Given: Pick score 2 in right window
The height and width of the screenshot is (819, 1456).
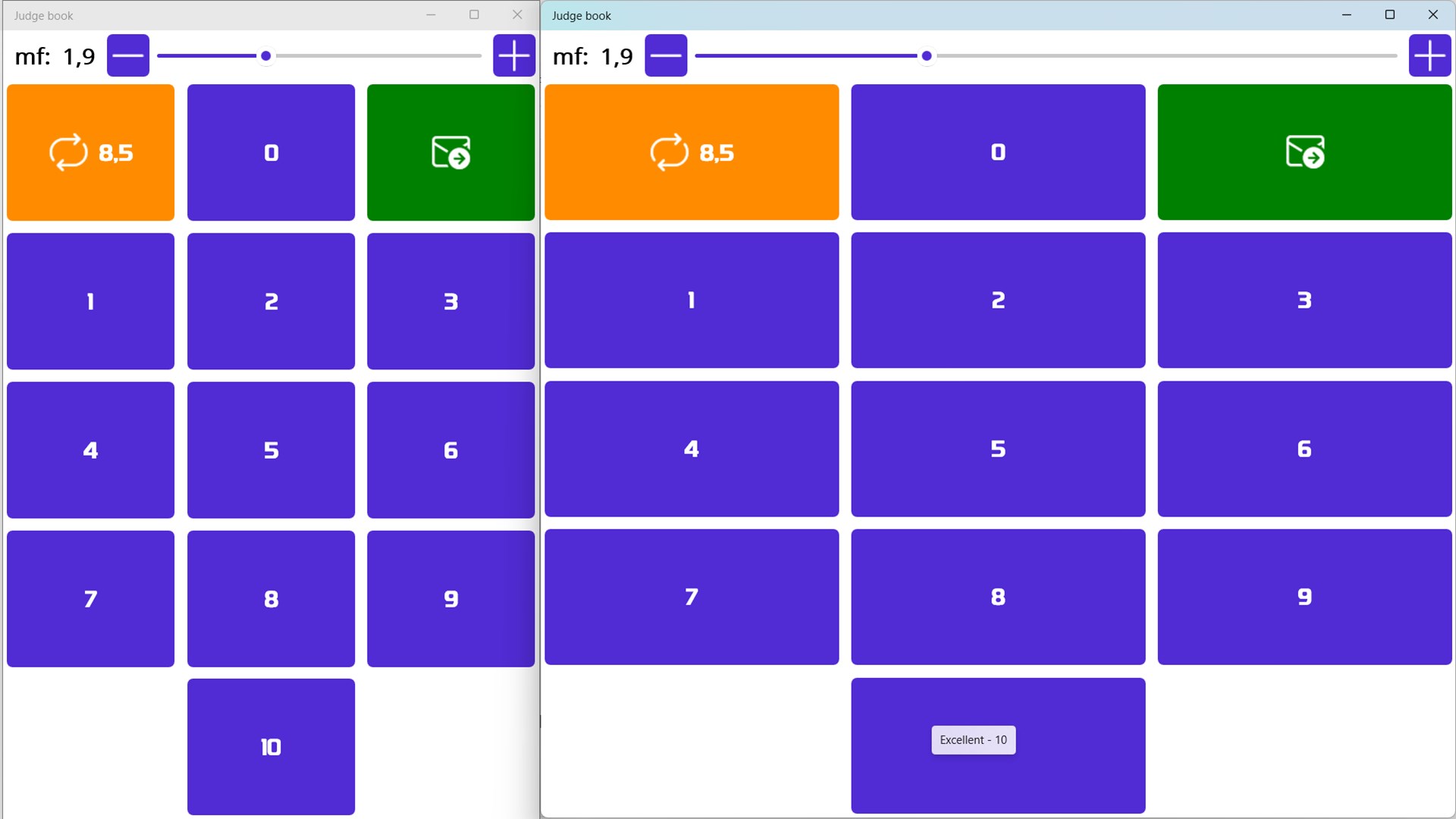Looking at the screenshot, I should [998, 300].
